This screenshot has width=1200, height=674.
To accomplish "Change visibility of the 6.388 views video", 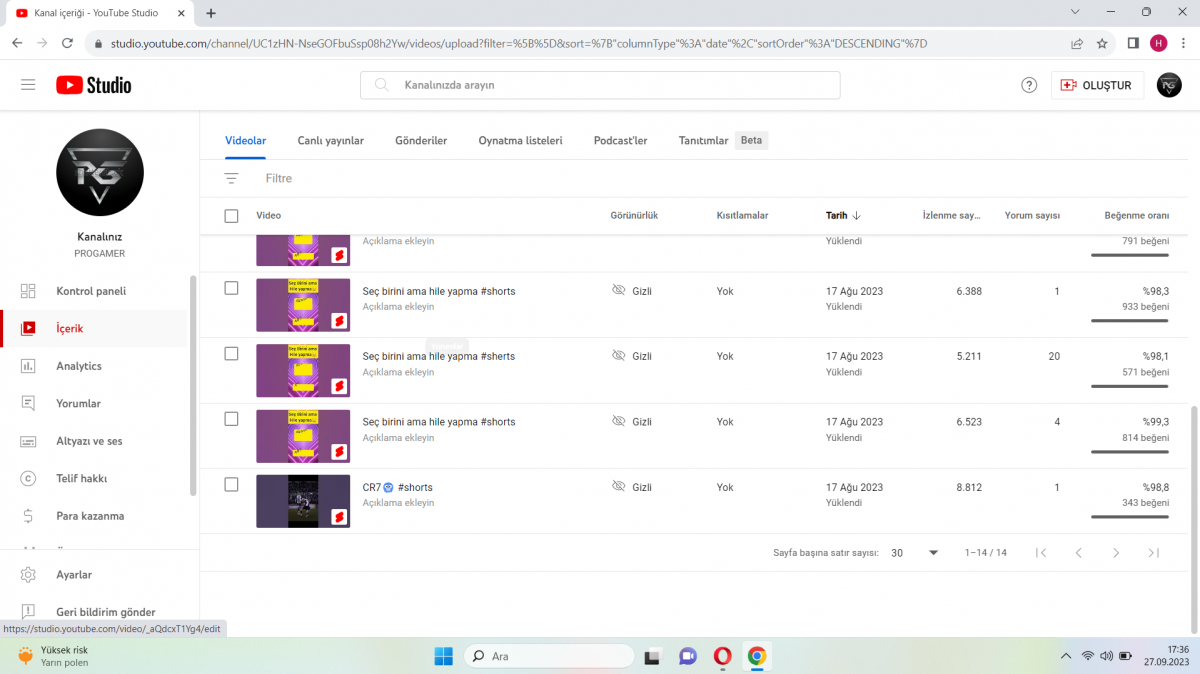I will [632, 291].
